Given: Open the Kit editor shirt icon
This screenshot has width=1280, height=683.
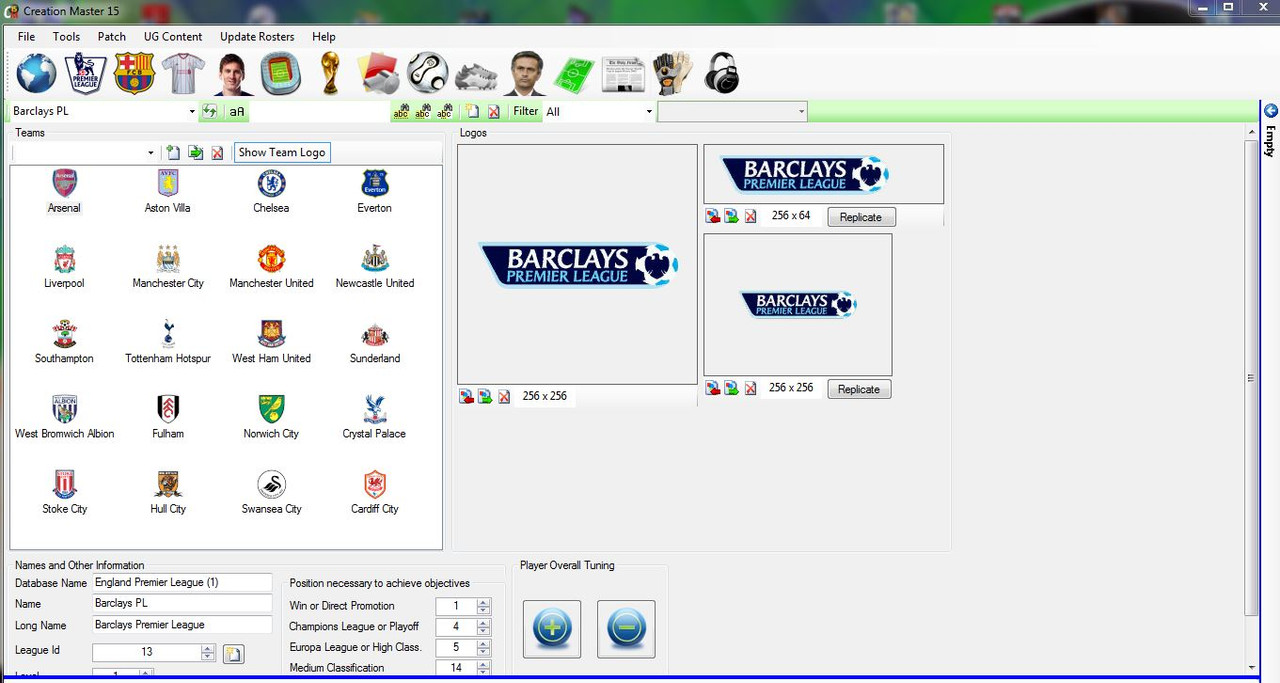Looking at the screenshot, I should [x=183, y=74].
